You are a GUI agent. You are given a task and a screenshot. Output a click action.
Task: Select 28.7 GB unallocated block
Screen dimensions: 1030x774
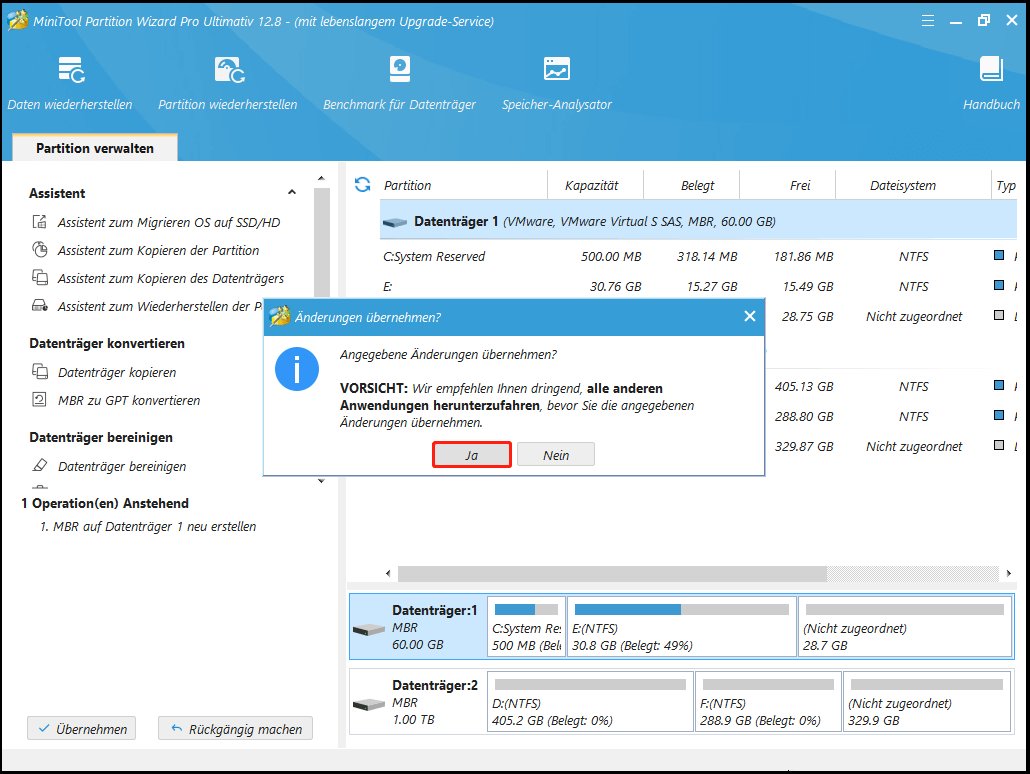coord(904,627)
